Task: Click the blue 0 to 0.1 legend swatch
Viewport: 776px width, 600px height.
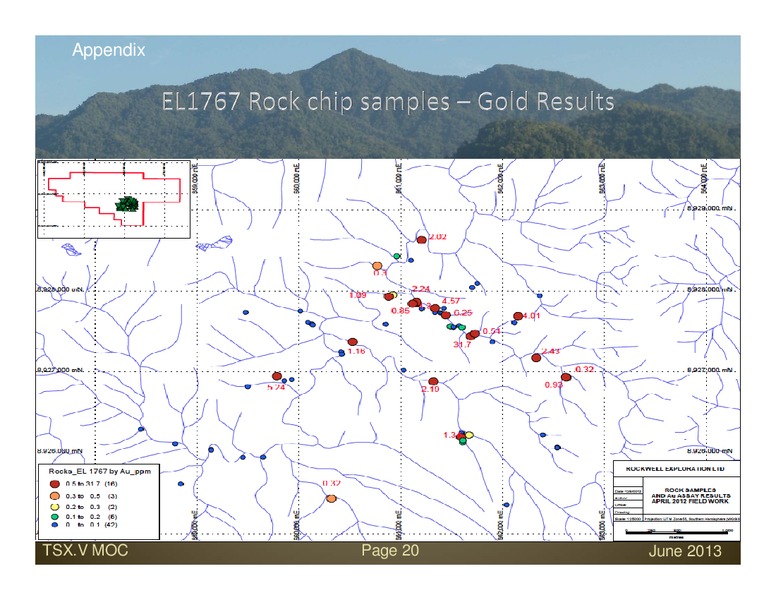Action: [55, 524]
